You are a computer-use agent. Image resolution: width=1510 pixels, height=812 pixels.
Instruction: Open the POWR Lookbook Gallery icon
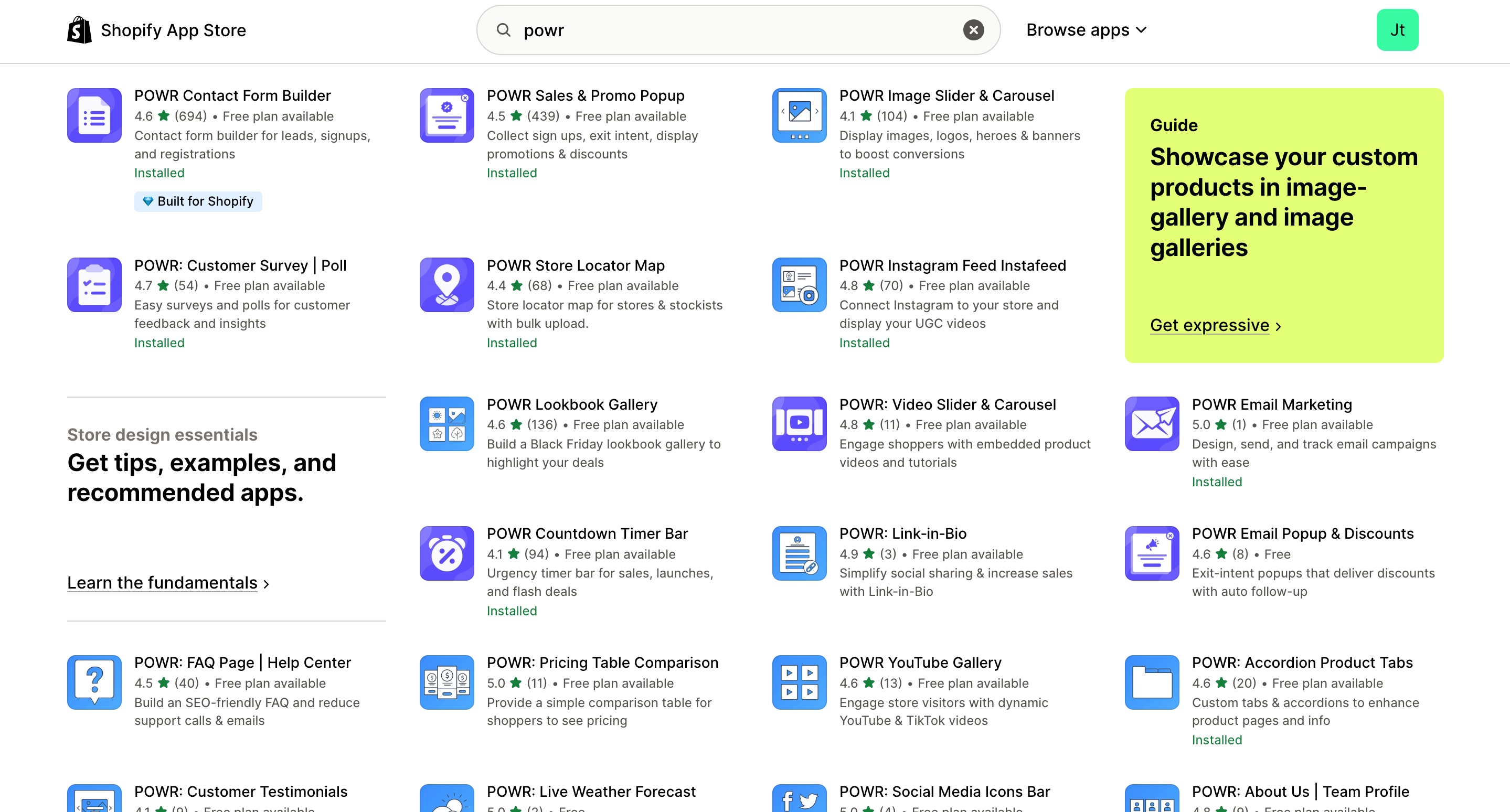(446, 424)
